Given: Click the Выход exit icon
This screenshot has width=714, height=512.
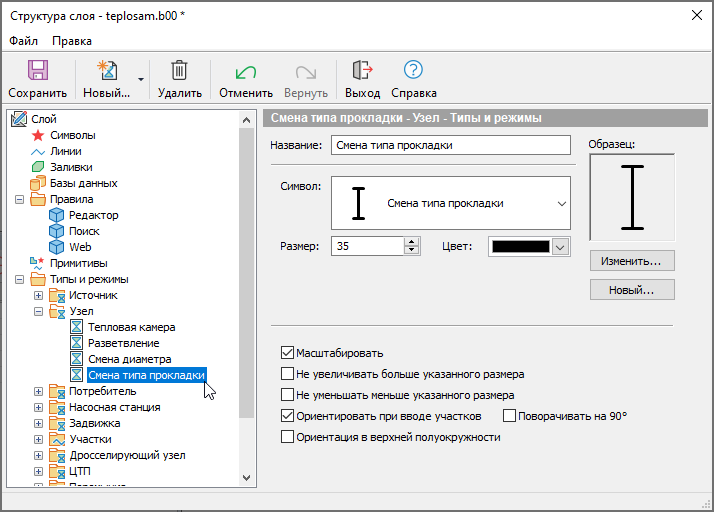Looking at the screenshot, I should (362, 70).
